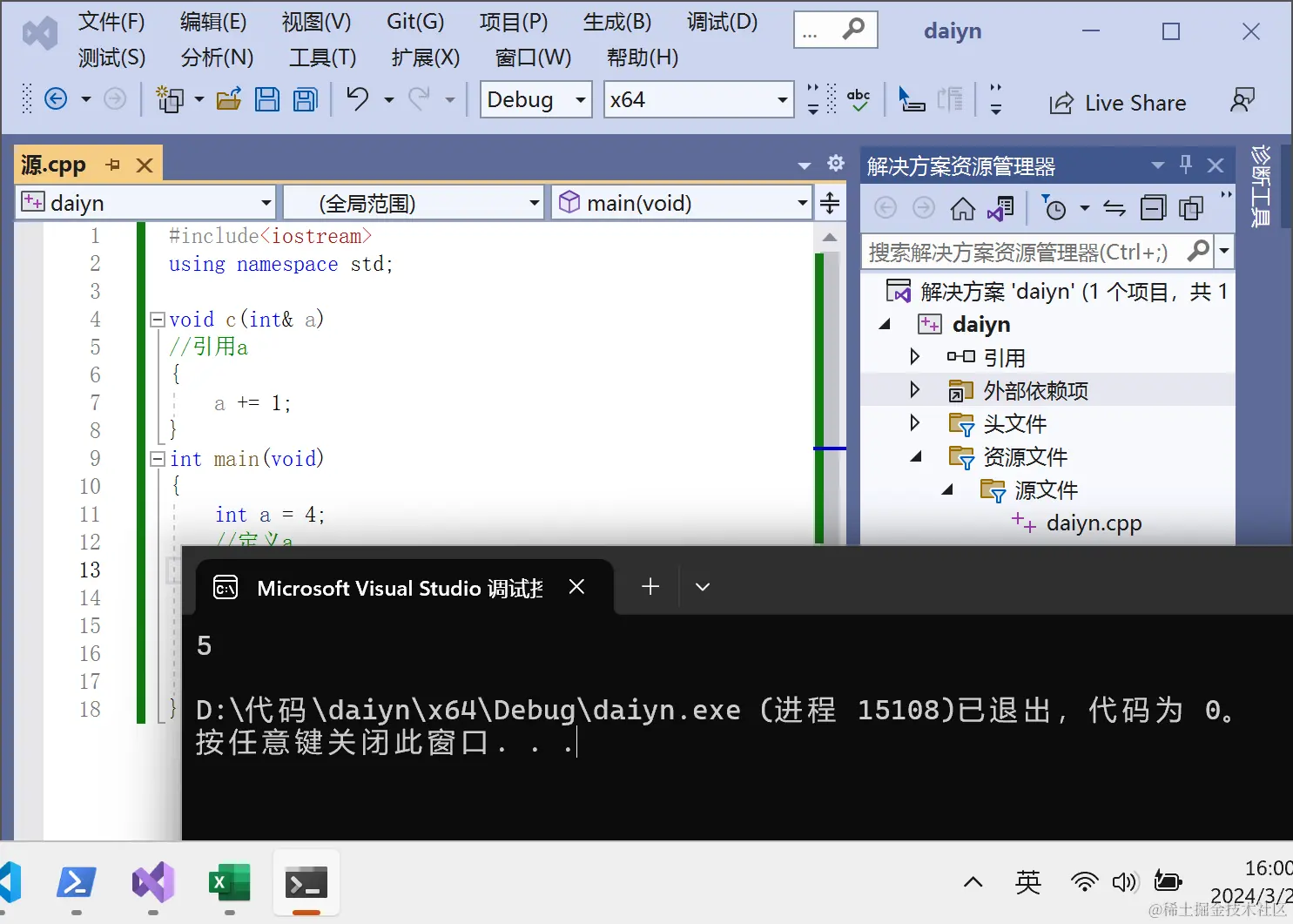Click the Wi-Fi network tray icon
Viewport: 1293px width, 924px height.
[x=1084, y=882]
